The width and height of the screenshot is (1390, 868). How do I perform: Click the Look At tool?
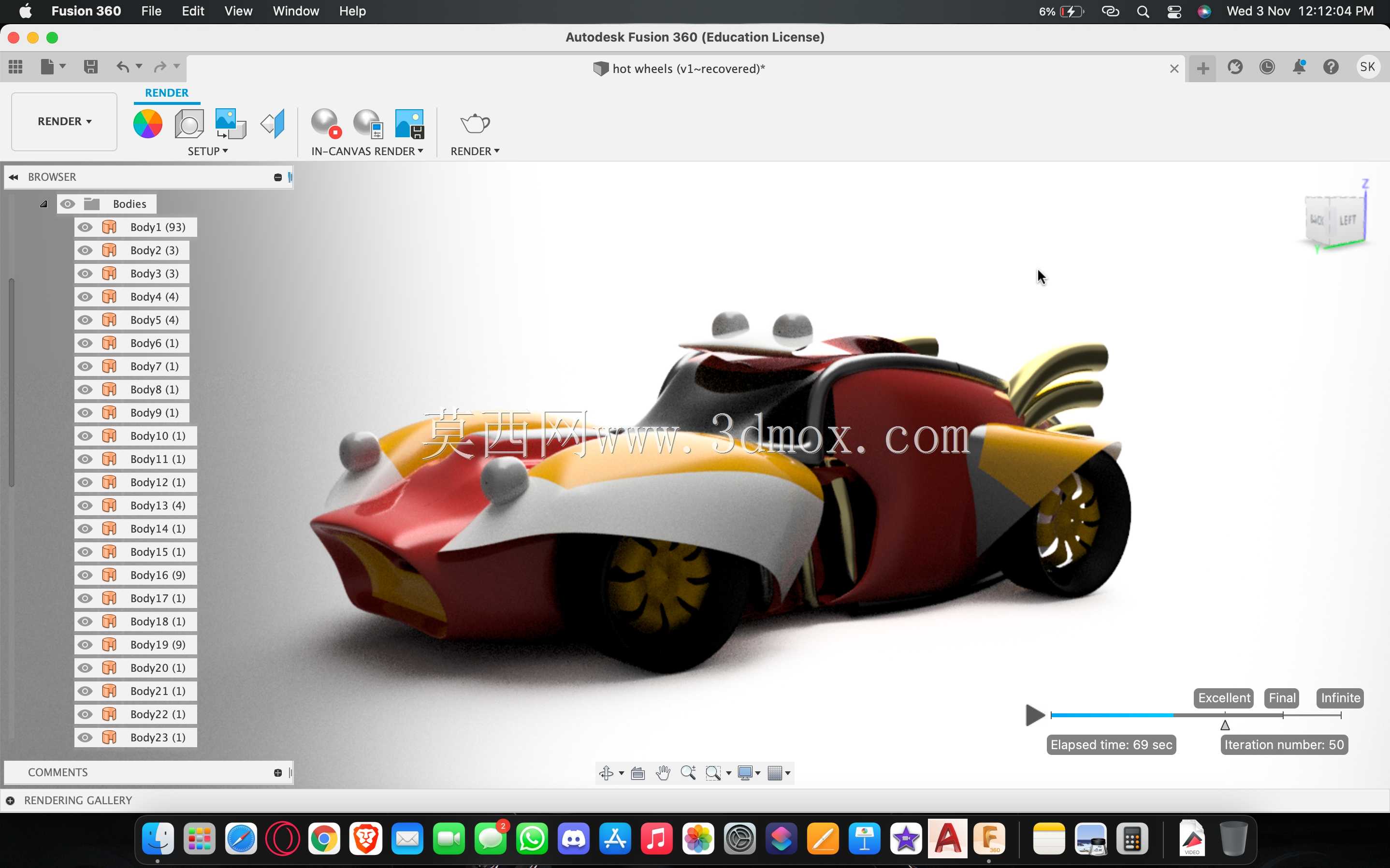tap(637, 773)
